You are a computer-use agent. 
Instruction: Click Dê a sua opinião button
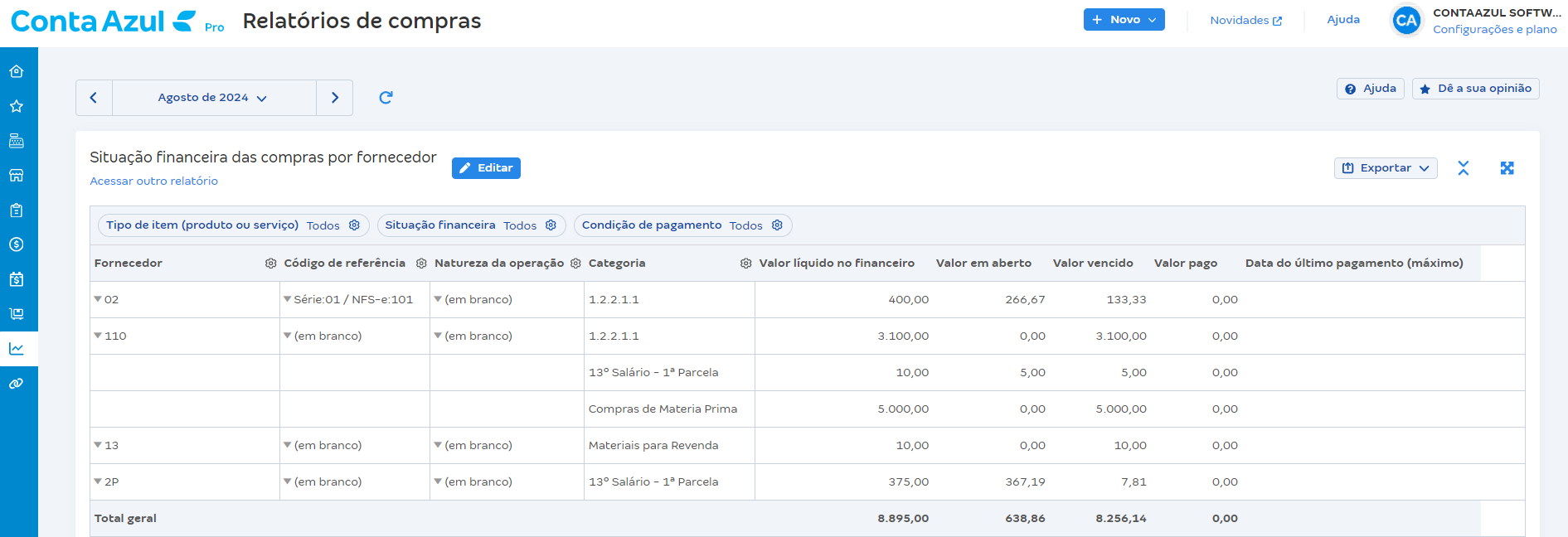point(1476,89)
